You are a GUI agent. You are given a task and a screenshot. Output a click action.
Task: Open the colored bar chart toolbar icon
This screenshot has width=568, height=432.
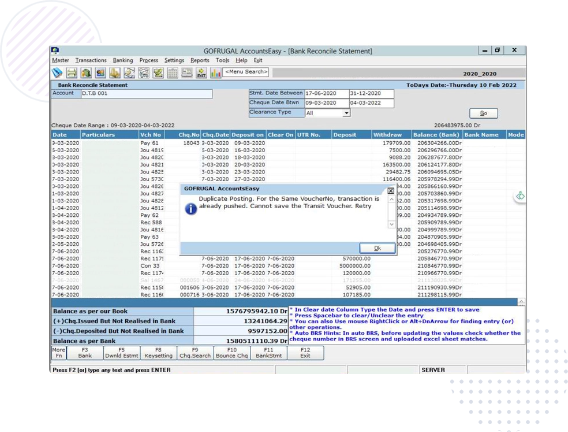(x=216, y=73)
